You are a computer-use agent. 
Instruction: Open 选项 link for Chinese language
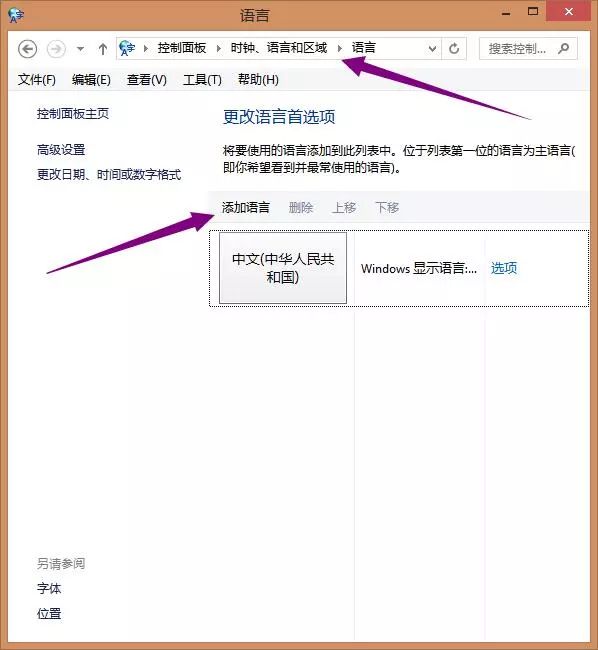coord(504,268)
